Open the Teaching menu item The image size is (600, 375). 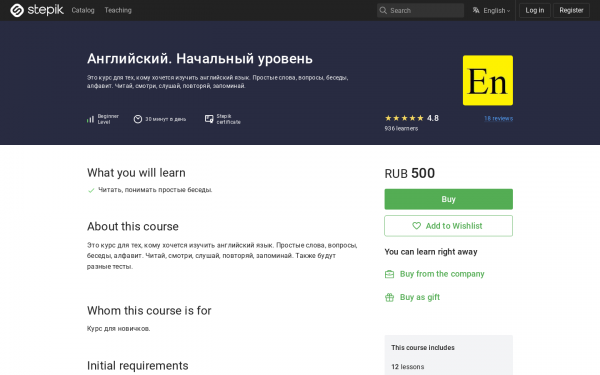118,10
